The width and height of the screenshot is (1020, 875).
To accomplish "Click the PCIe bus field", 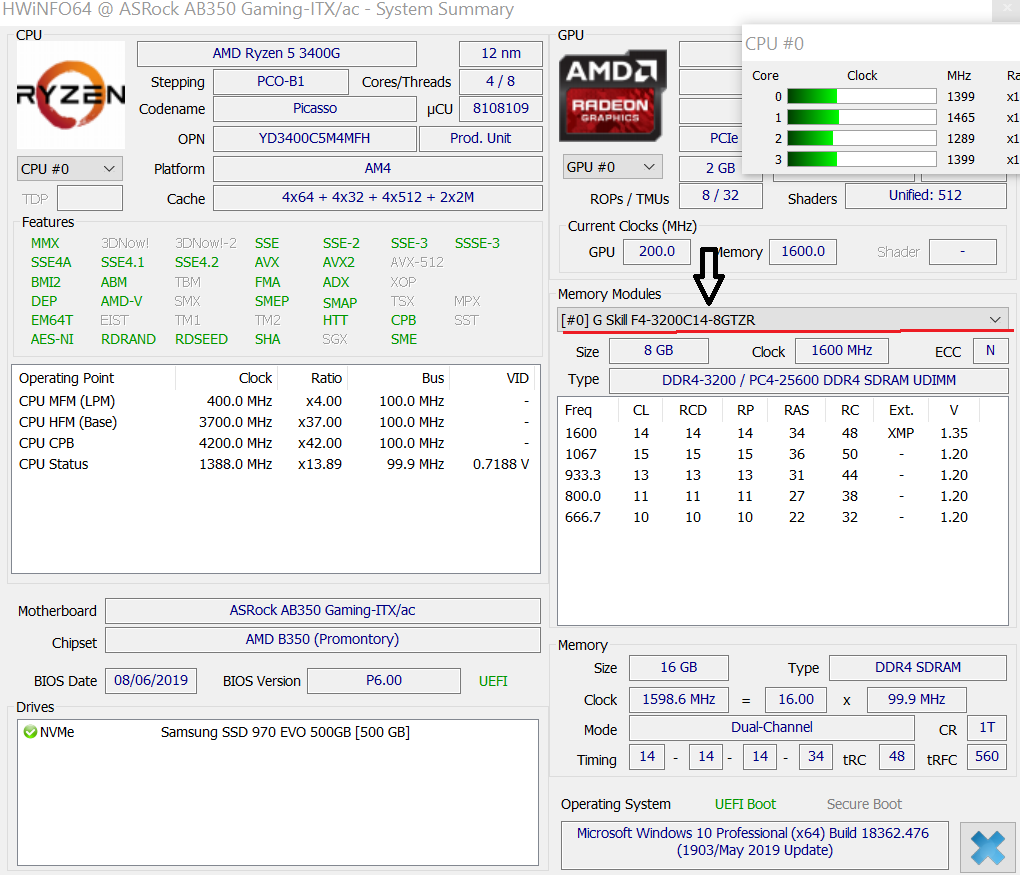I will pyautogui.click(x=711, y=139).
